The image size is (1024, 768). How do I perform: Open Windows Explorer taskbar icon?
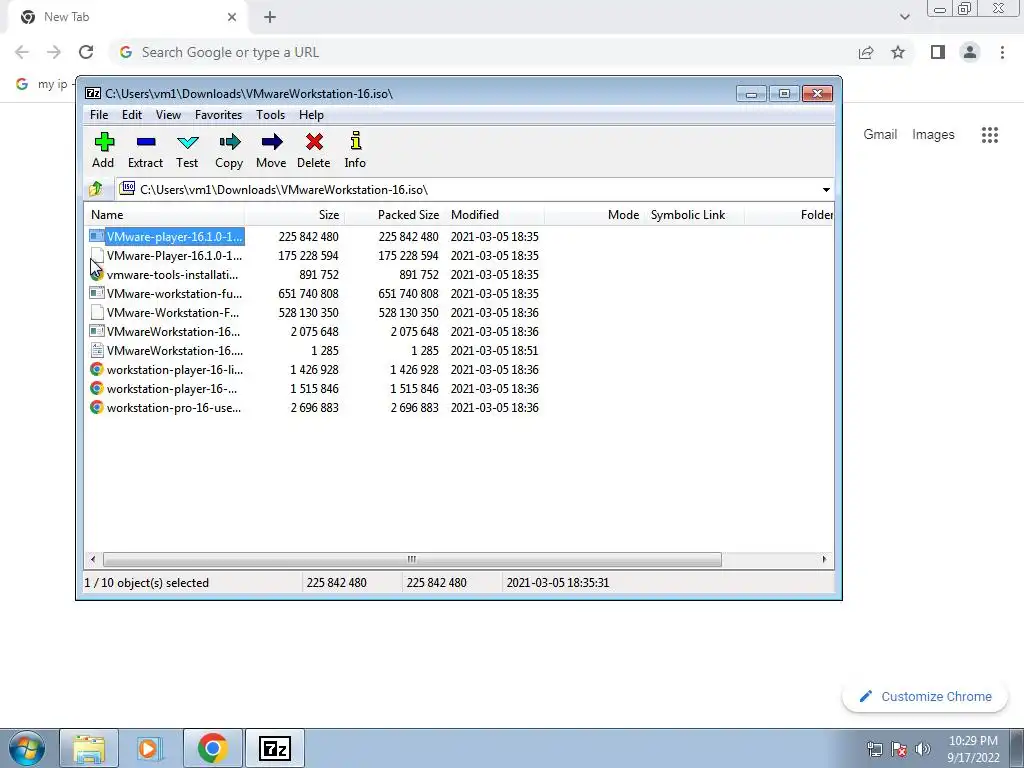click(89, 748)
